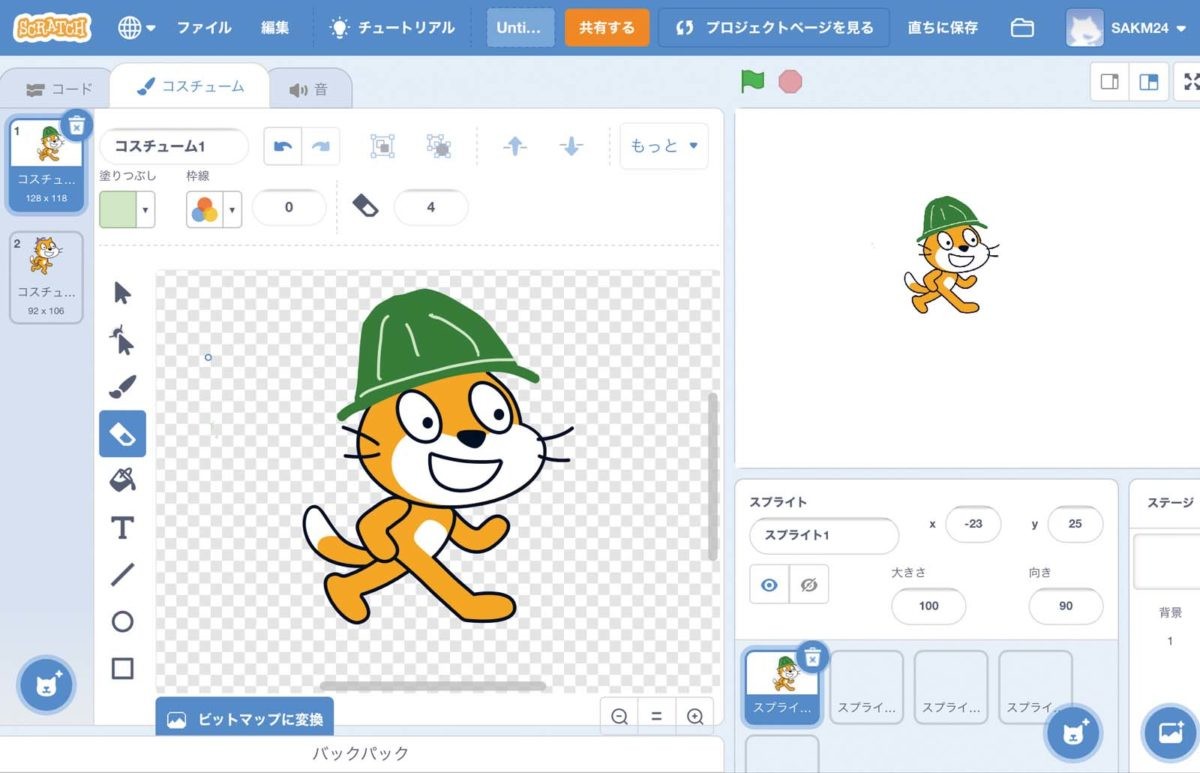Choose the Reshape tool

tap(122, 341)
